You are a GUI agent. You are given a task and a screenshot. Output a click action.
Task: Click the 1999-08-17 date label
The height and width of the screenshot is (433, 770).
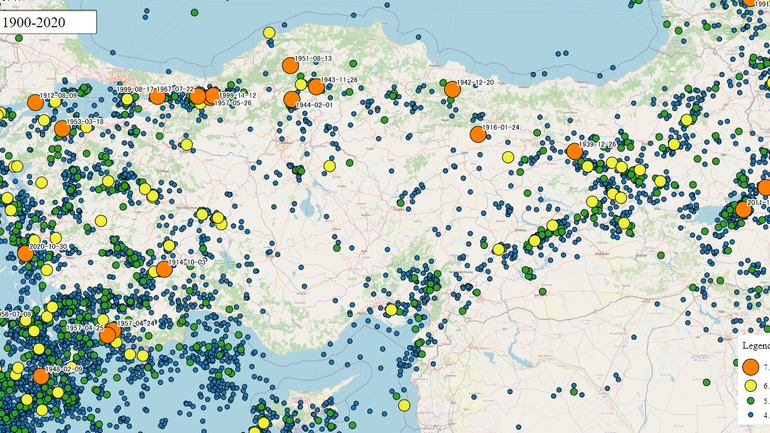(134, 89)
